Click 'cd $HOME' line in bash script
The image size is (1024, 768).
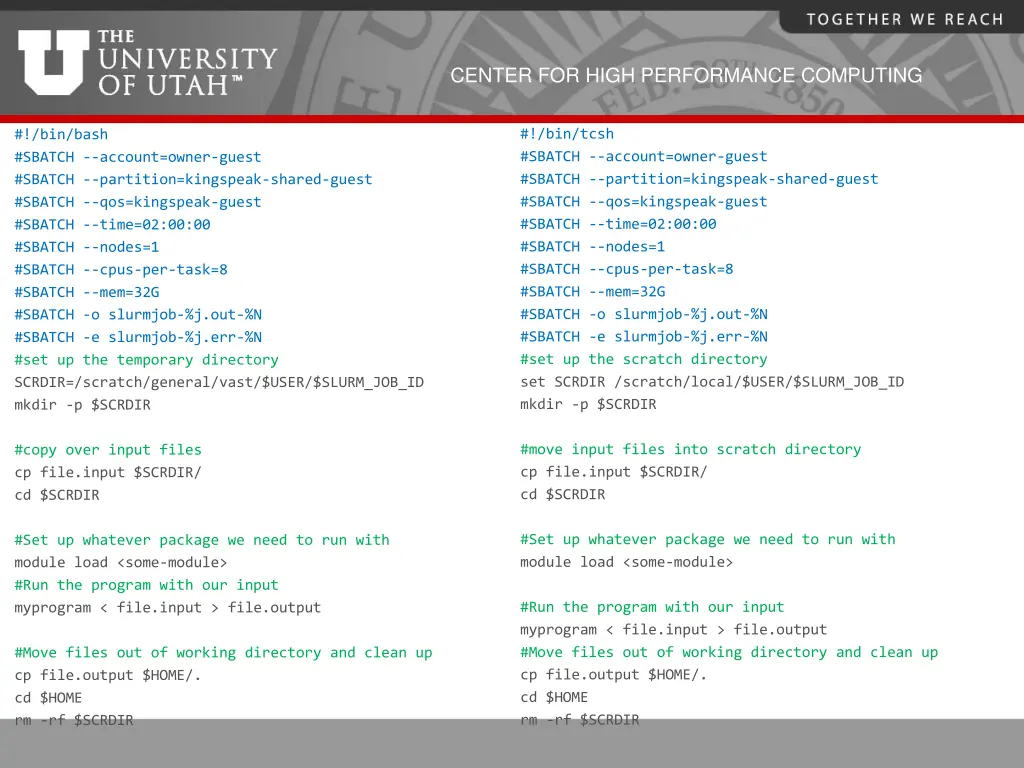tap(48, 698)
